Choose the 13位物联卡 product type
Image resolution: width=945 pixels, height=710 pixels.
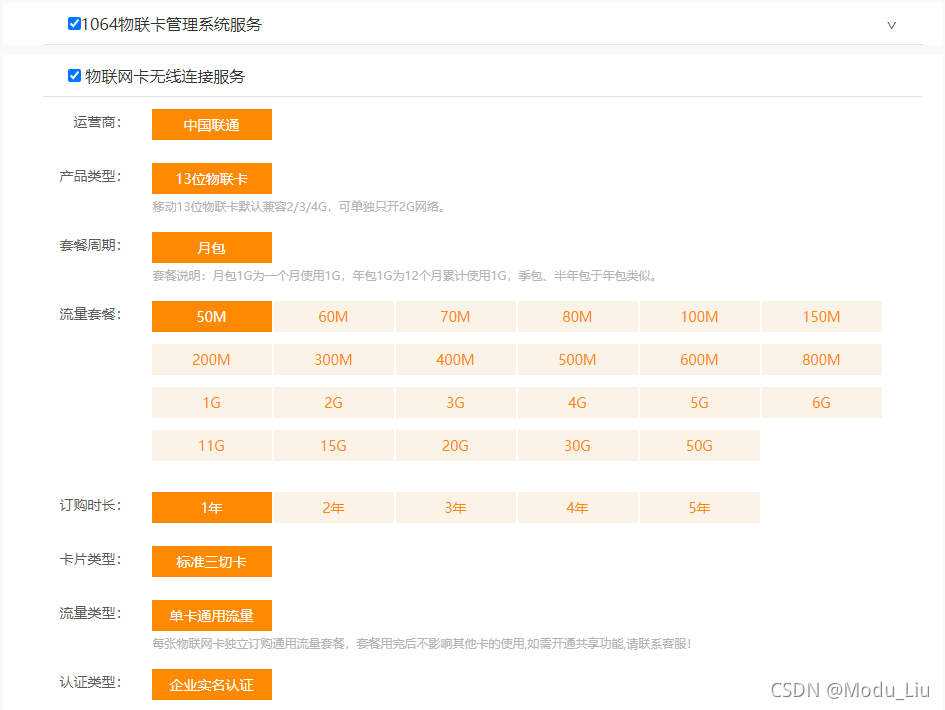pos(212,178)
